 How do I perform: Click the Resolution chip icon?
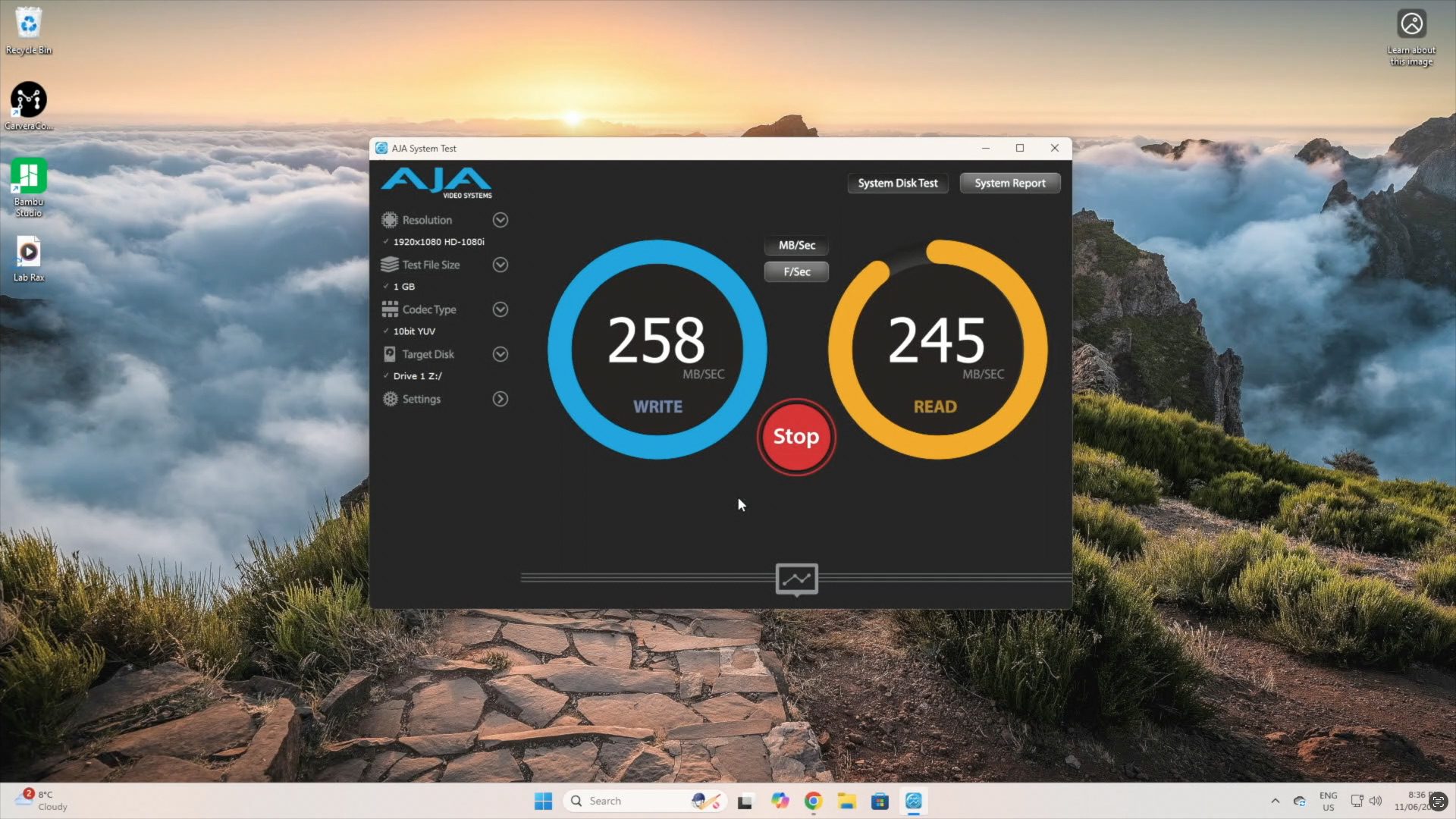389,220
